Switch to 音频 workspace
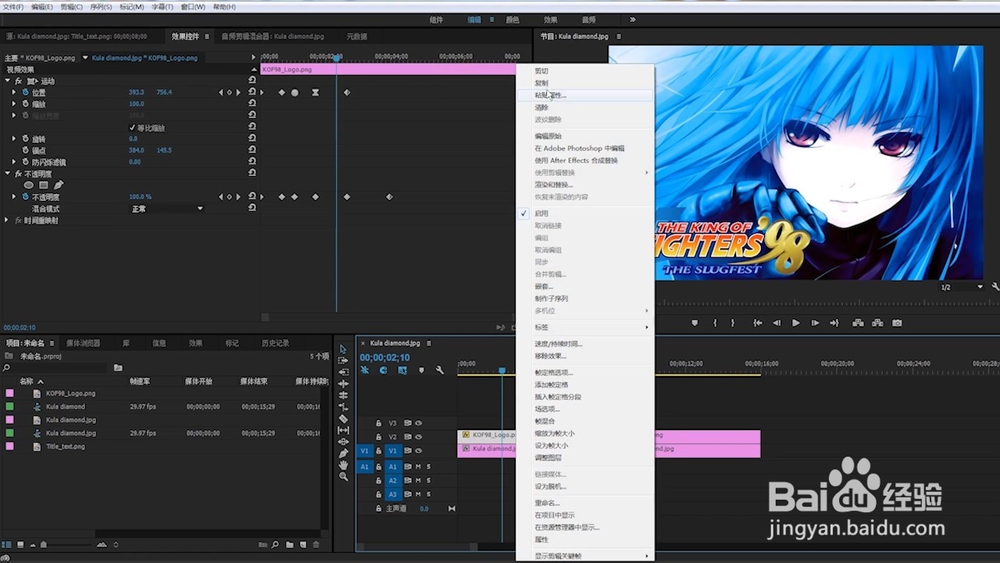The image size is (1000, 563). pyautogui.click(x=589, y=20)
